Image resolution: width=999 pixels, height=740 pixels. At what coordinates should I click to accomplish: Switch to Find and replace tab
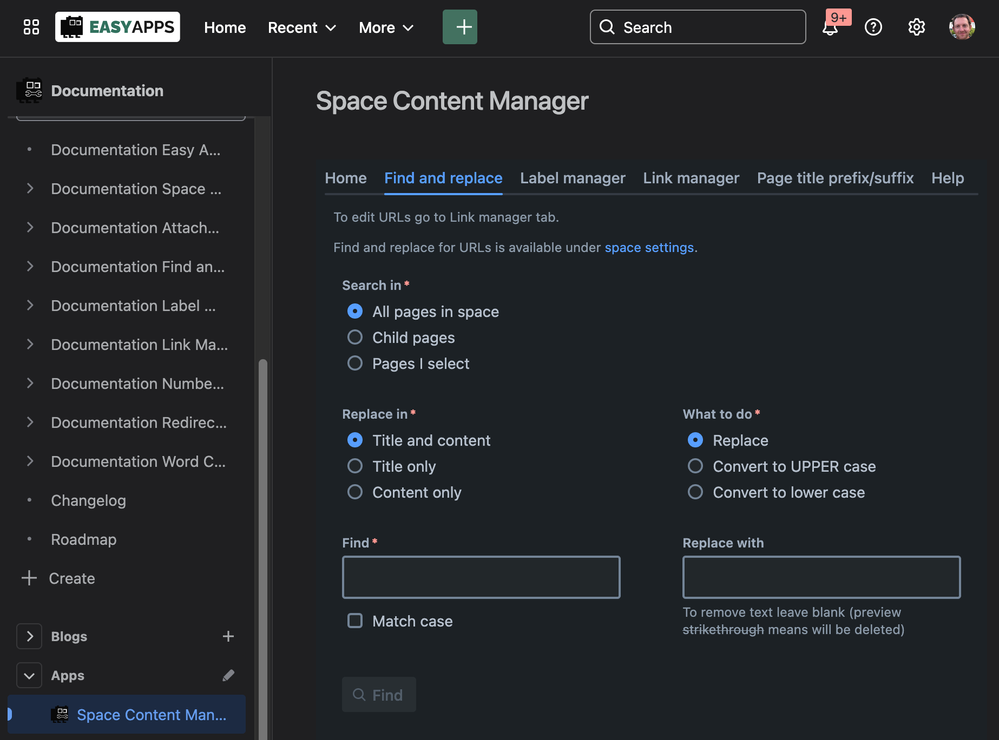443,178
